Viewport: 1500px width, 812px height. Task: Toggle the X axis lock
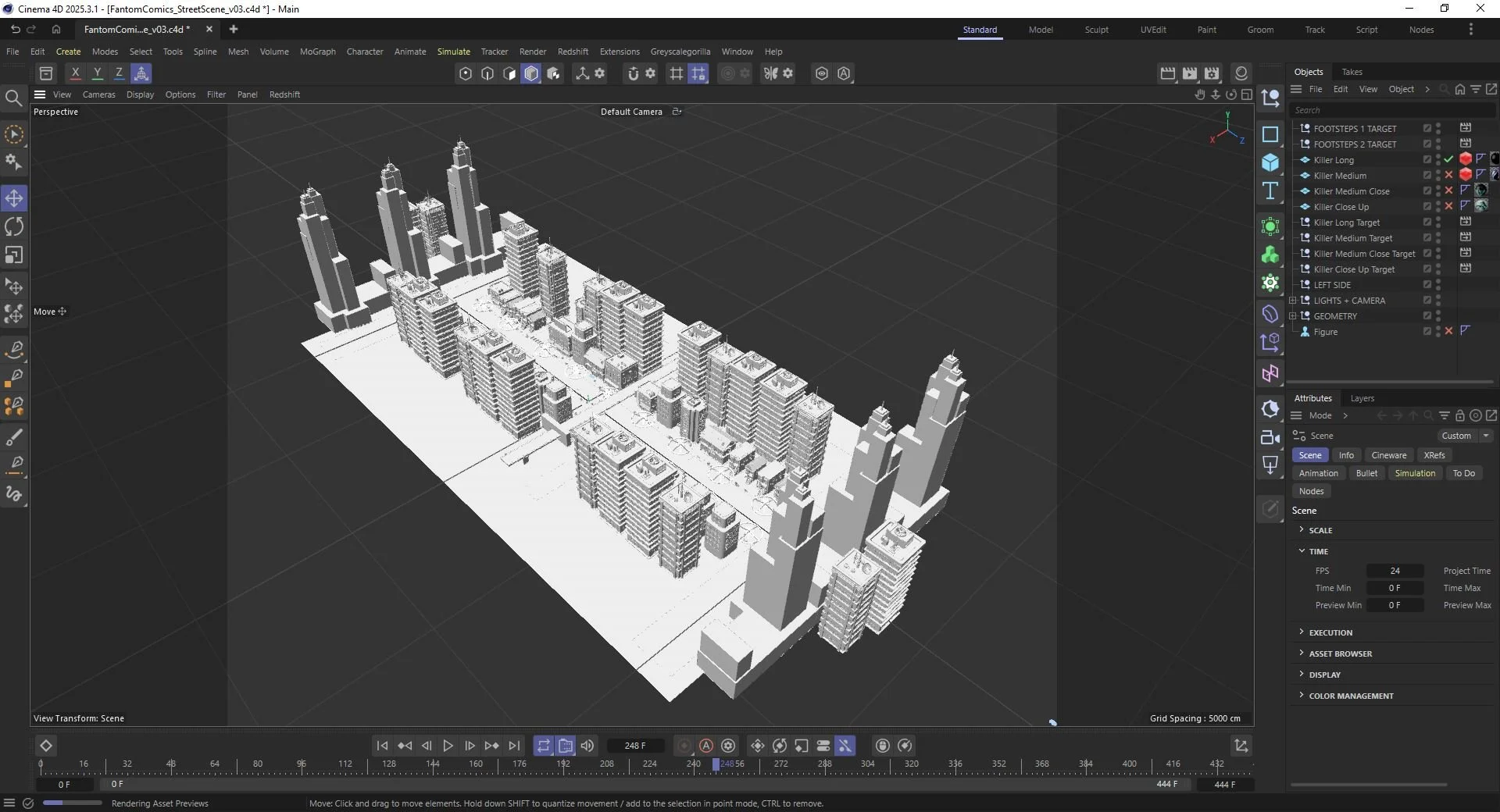point(75,73)
